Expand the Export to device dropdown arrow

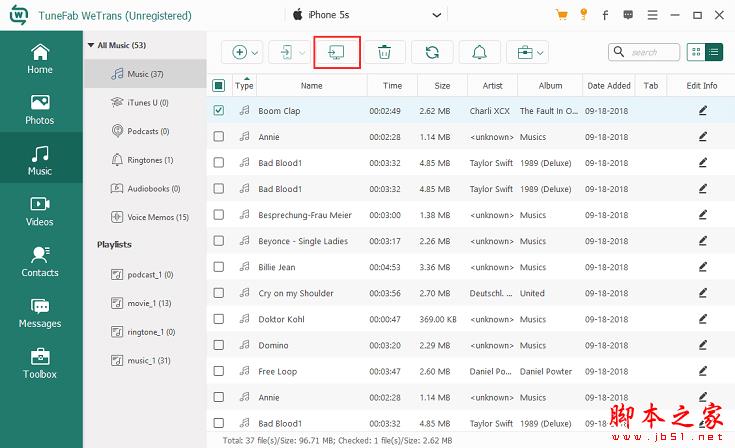coord(302,52)
